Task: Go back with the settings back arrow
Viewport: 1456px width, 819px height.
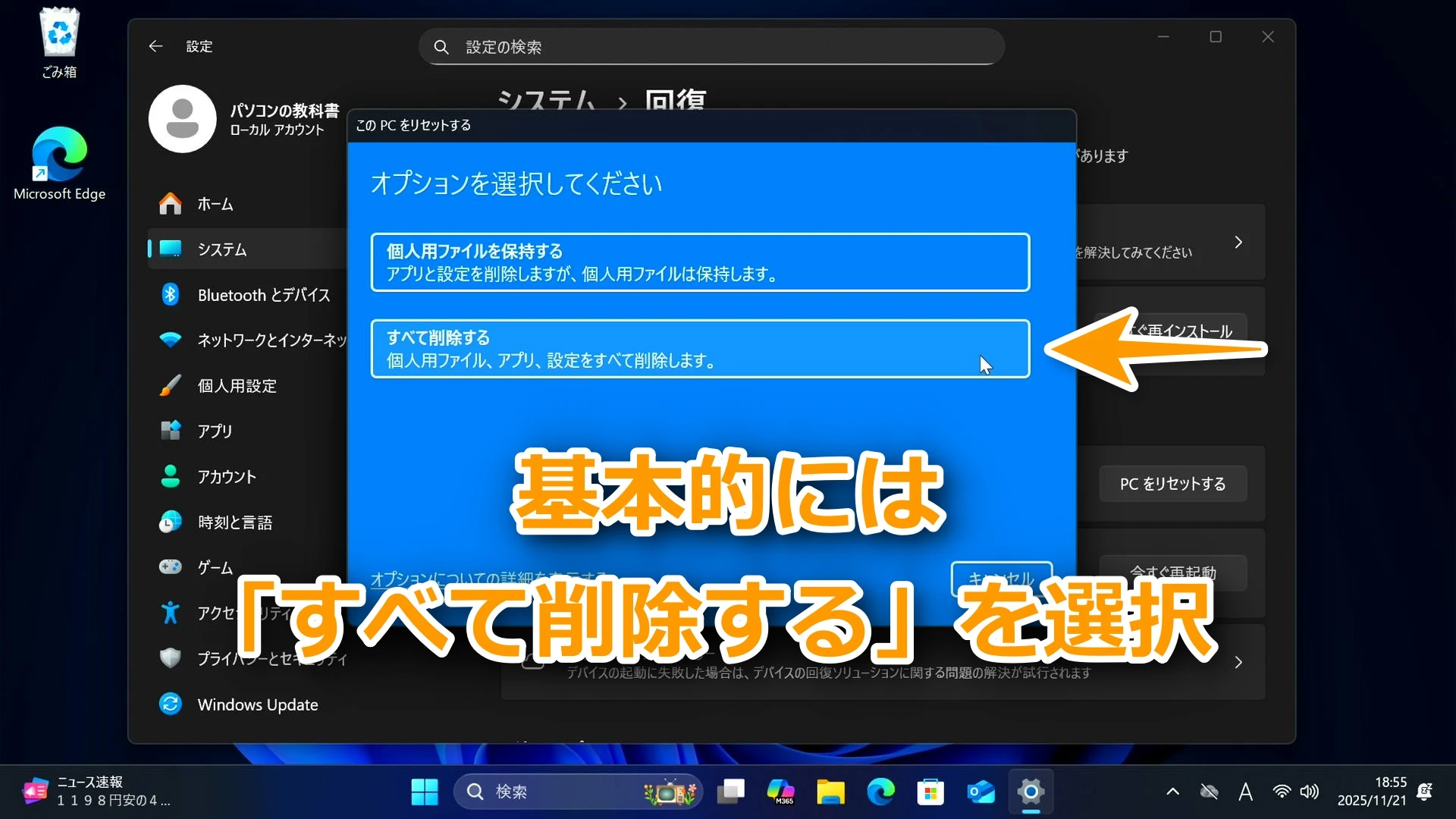Action: point(155,46)
